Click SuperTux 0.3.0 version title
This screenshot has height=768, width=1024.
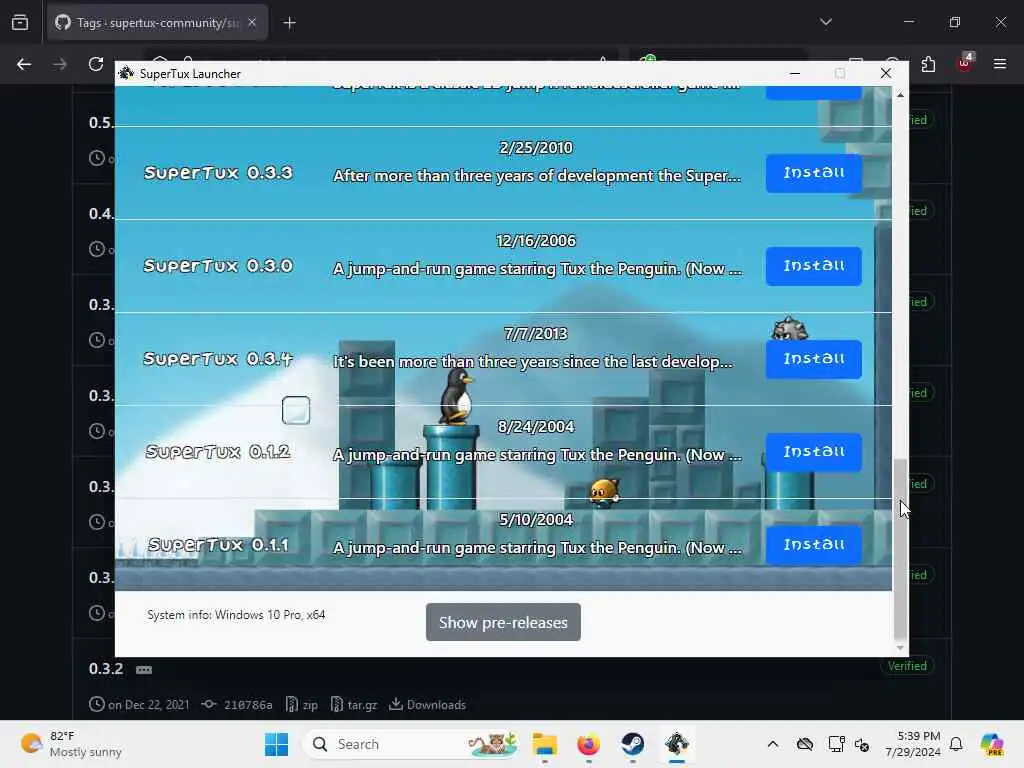pyautogui.click(x=218, y=266)
